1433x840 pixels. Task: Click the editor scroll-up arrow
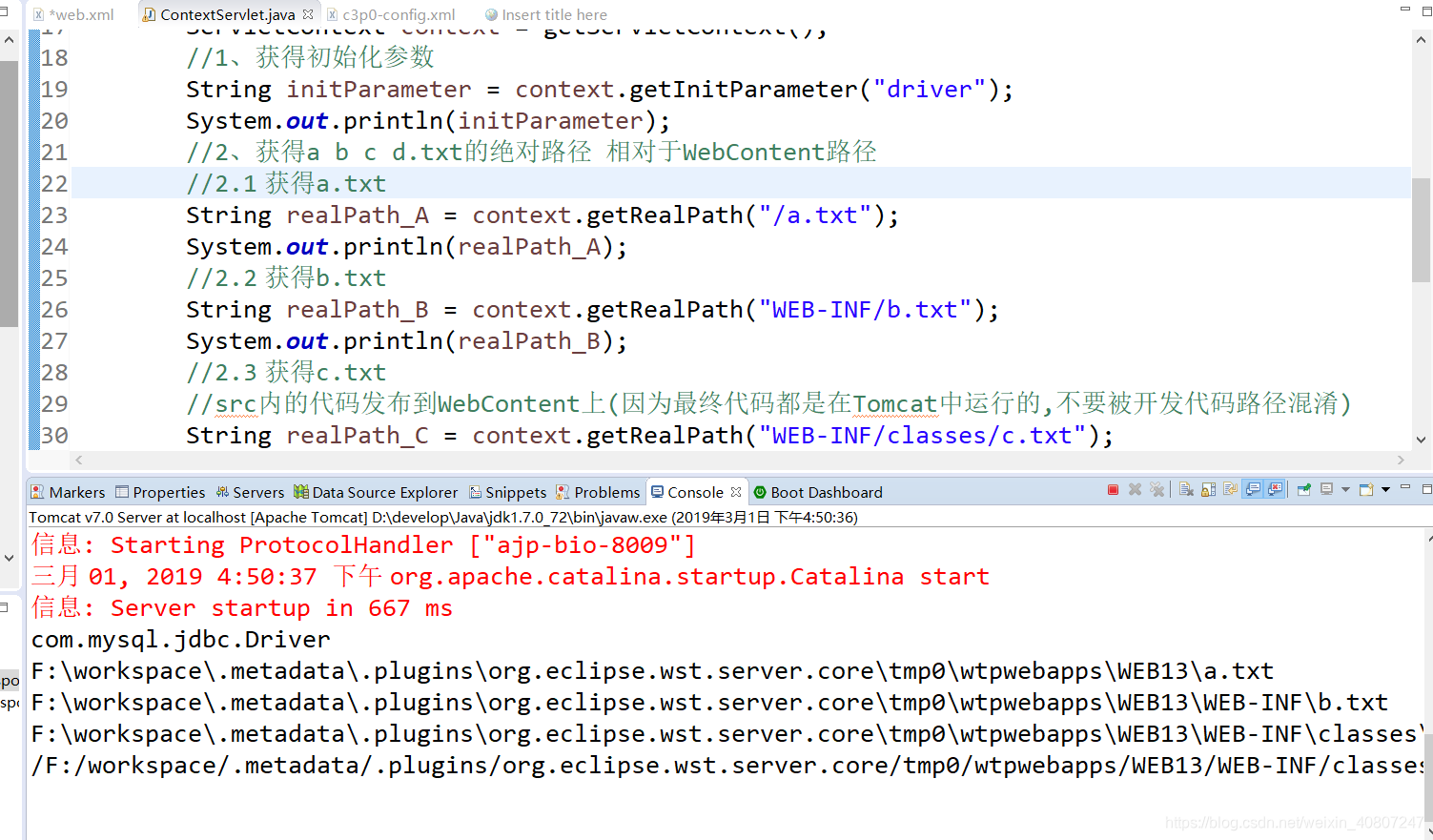(1421, 40)
